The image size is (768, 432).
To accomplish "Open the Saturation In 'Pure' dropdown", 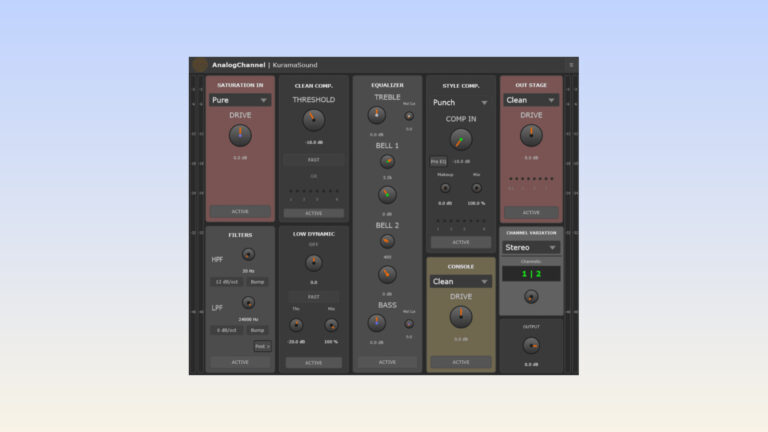I will point(240,100).
